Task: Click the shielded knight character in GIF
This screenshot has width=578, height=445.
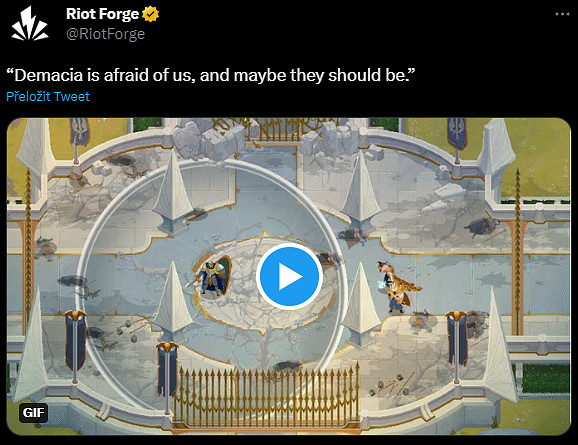Action: [213, 276]
